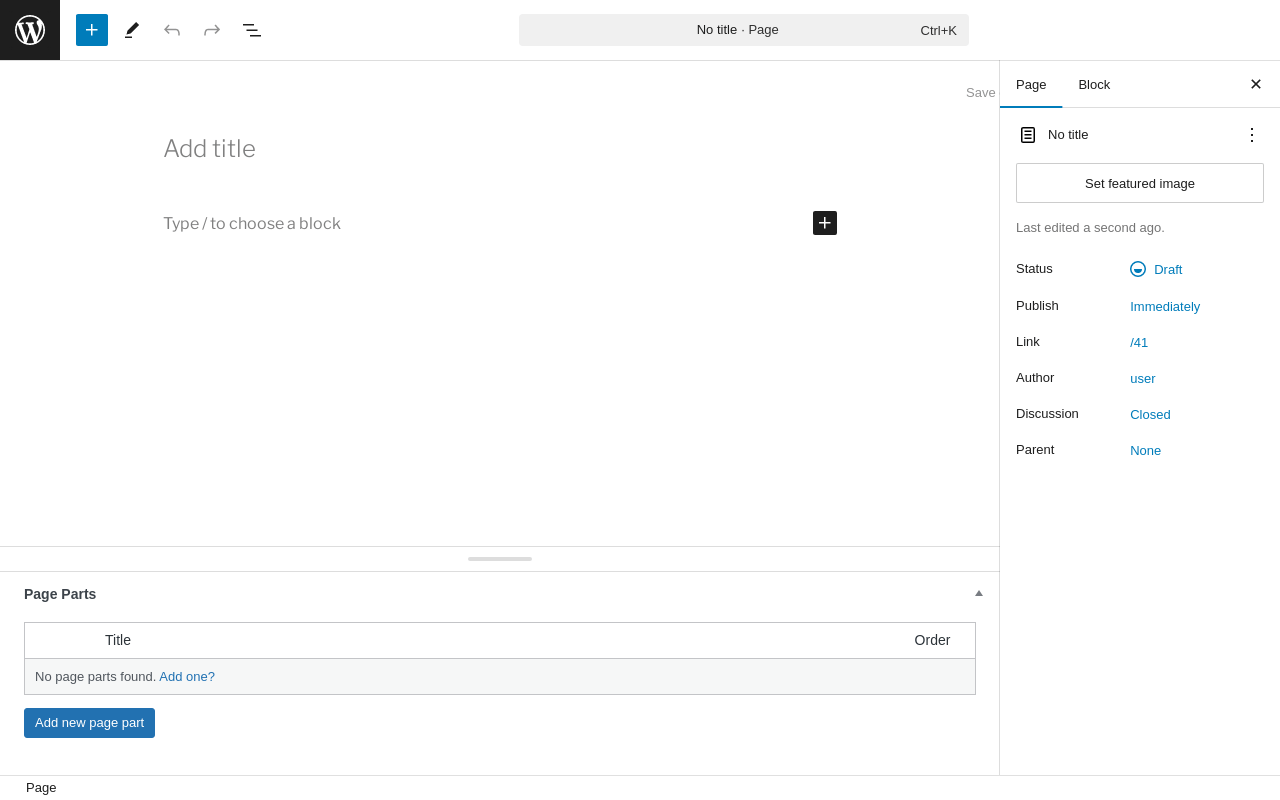Click Set featured image button
The height and width of the screenshot is (800, 1280).
(x=1140, y=183)
